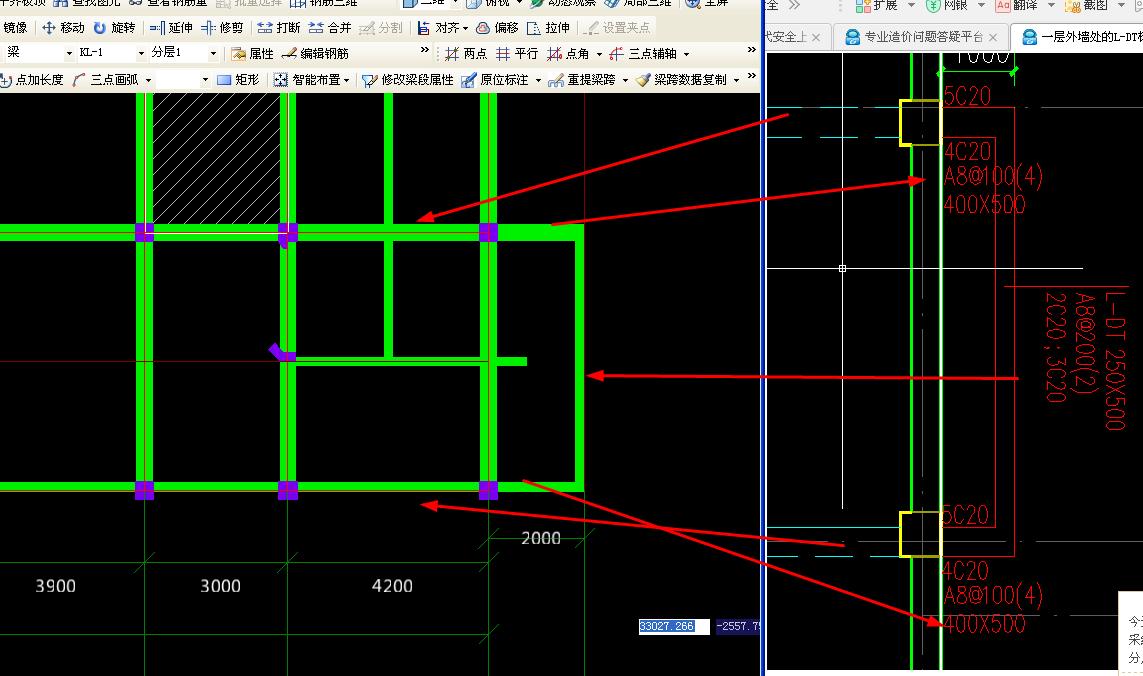Expand the Three-Point Arc (三点画弧) dropdown arrow

(149, 80)
